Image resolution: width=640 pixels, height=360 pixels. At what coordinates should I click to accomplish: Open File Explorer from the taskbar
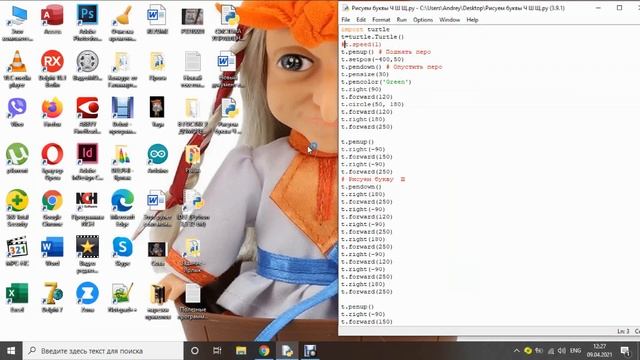tap(241, 351)
